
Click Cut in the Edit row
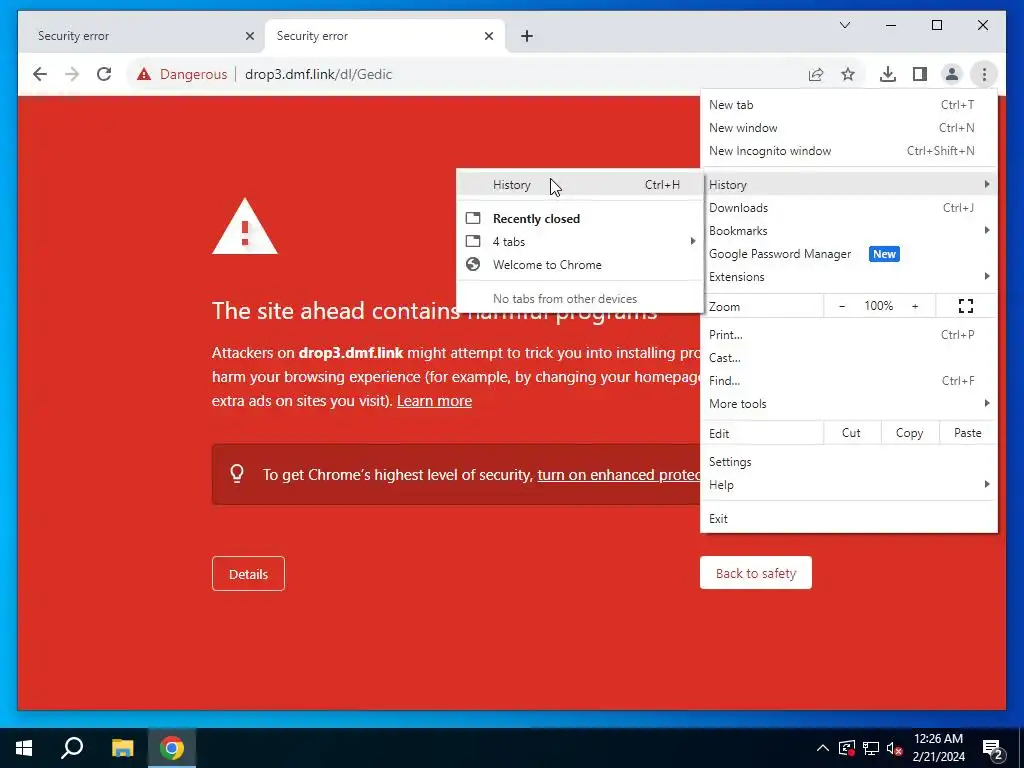tap(851, 432)
